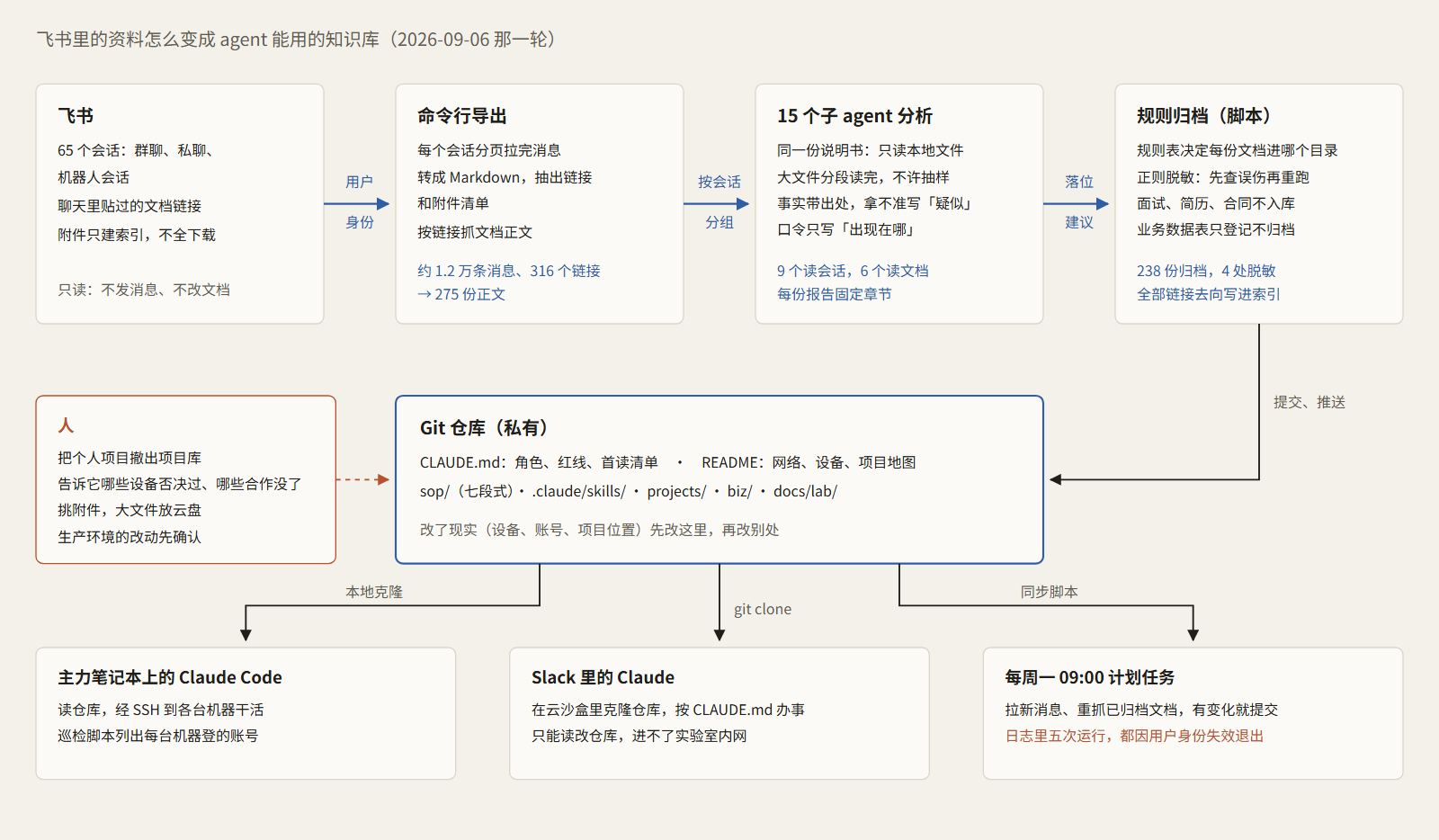Select the text "聊天里贴过的文档链接"
This screenshot has height=840, width=1439.
[x=130, y=206]
